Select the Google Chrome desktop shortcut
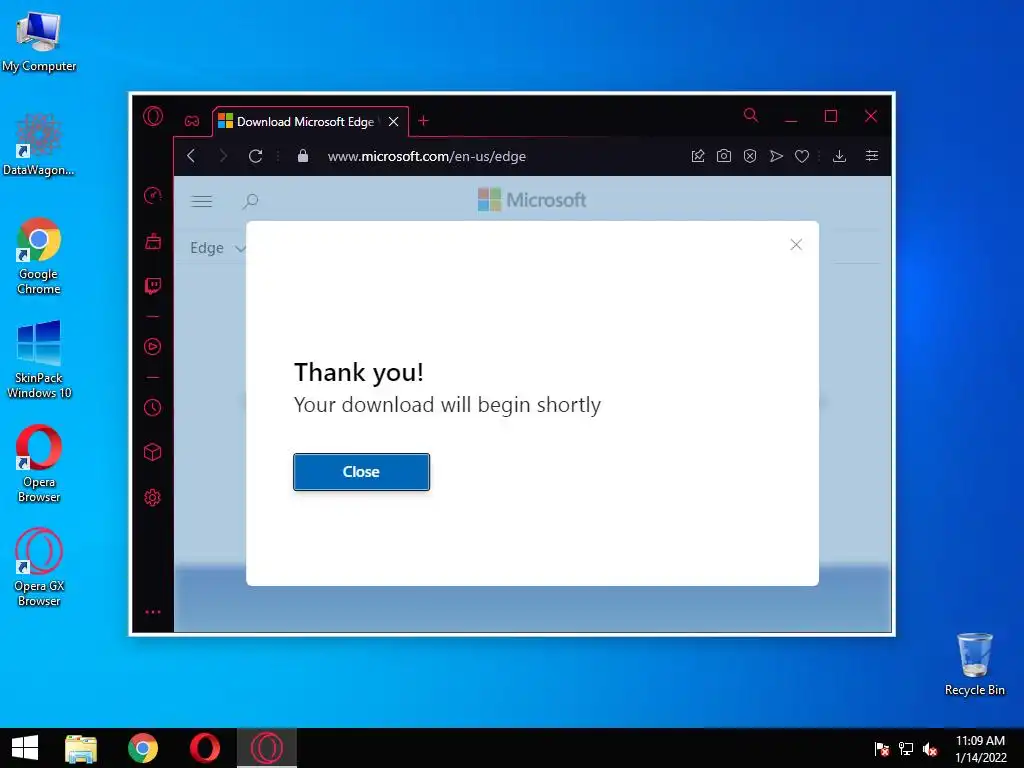Viewport: 1024px width, 768px height. point(39,256)
